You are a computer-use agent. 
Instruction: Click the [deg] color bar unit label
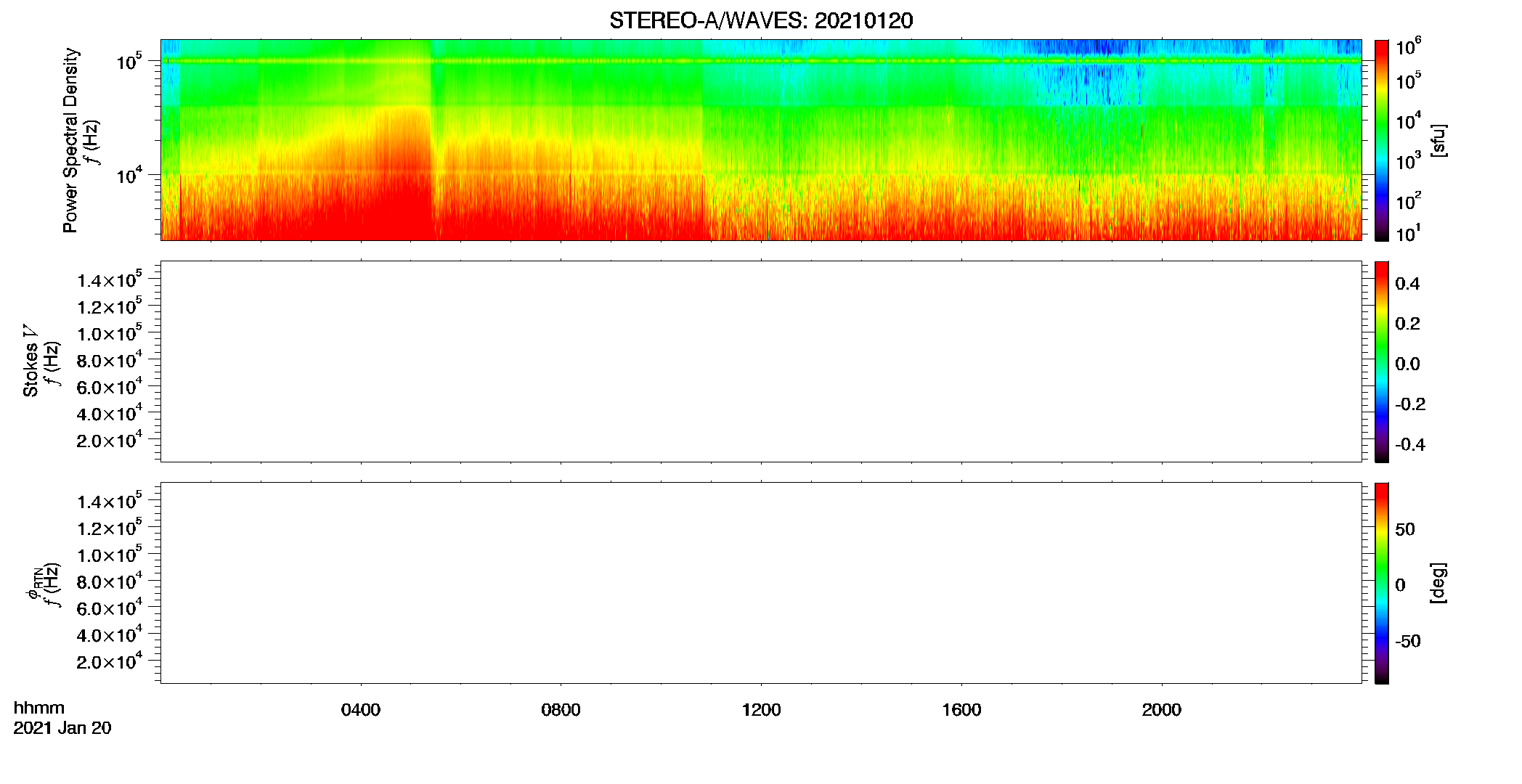(1438, 583)
